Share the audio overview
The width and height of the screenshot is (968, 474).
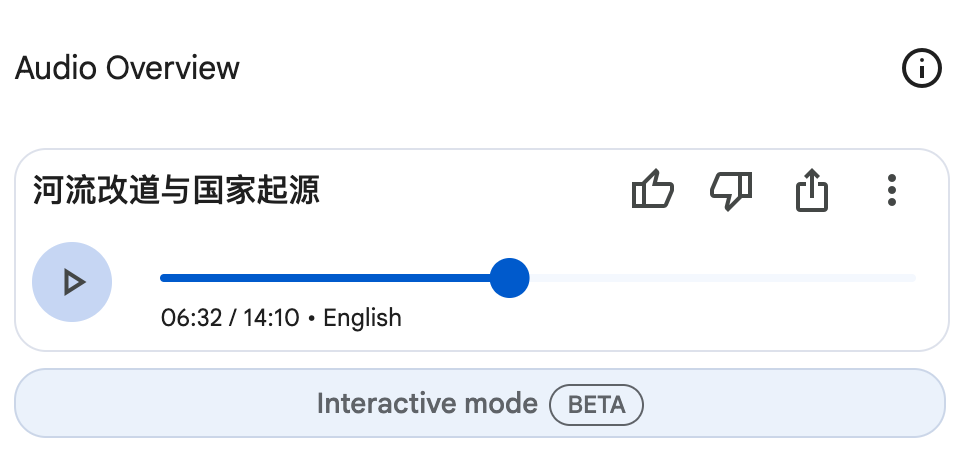coord(812,190)
